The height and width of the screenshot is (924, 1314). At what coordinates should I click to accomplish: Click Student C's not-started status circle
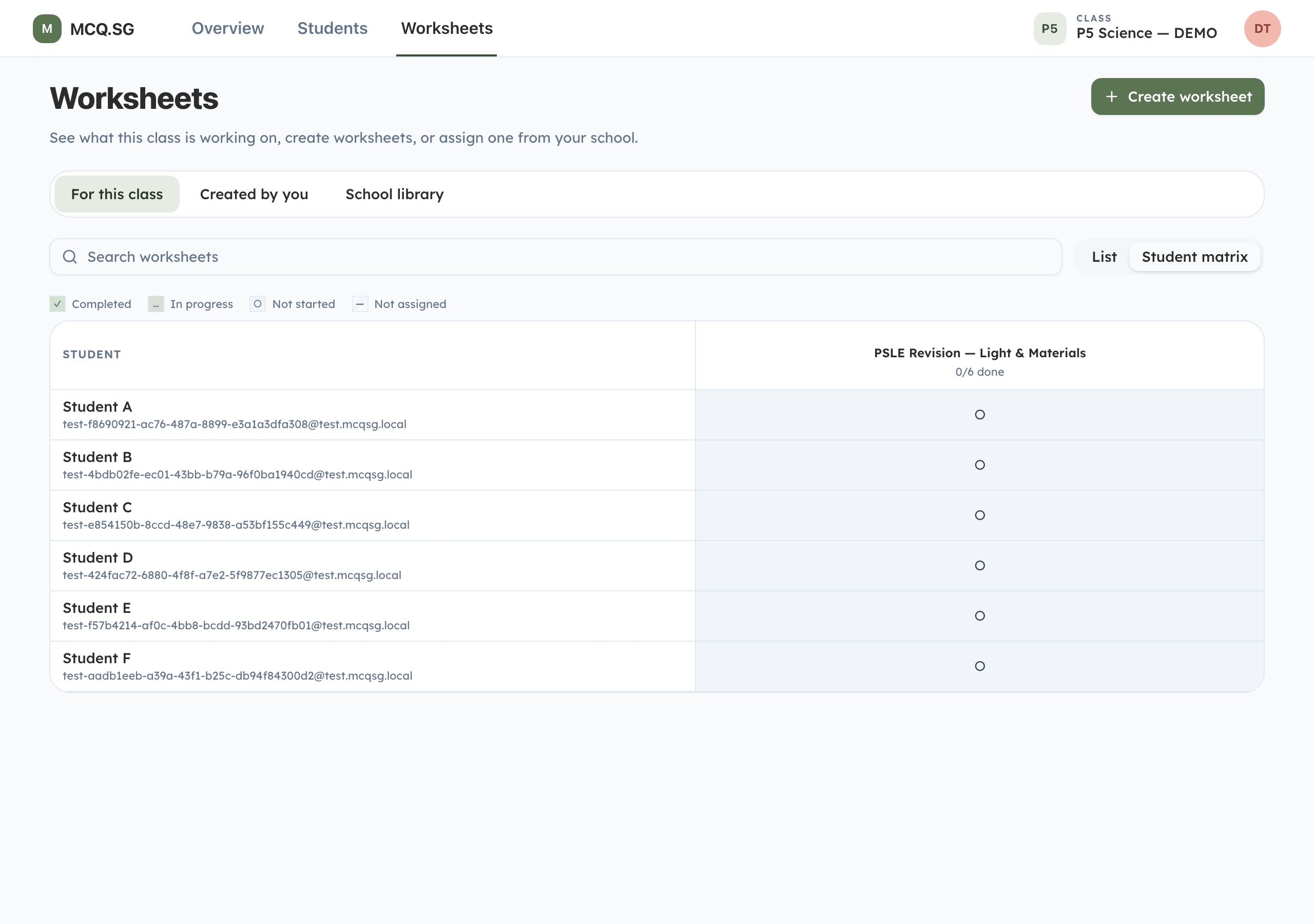point(979,515)
